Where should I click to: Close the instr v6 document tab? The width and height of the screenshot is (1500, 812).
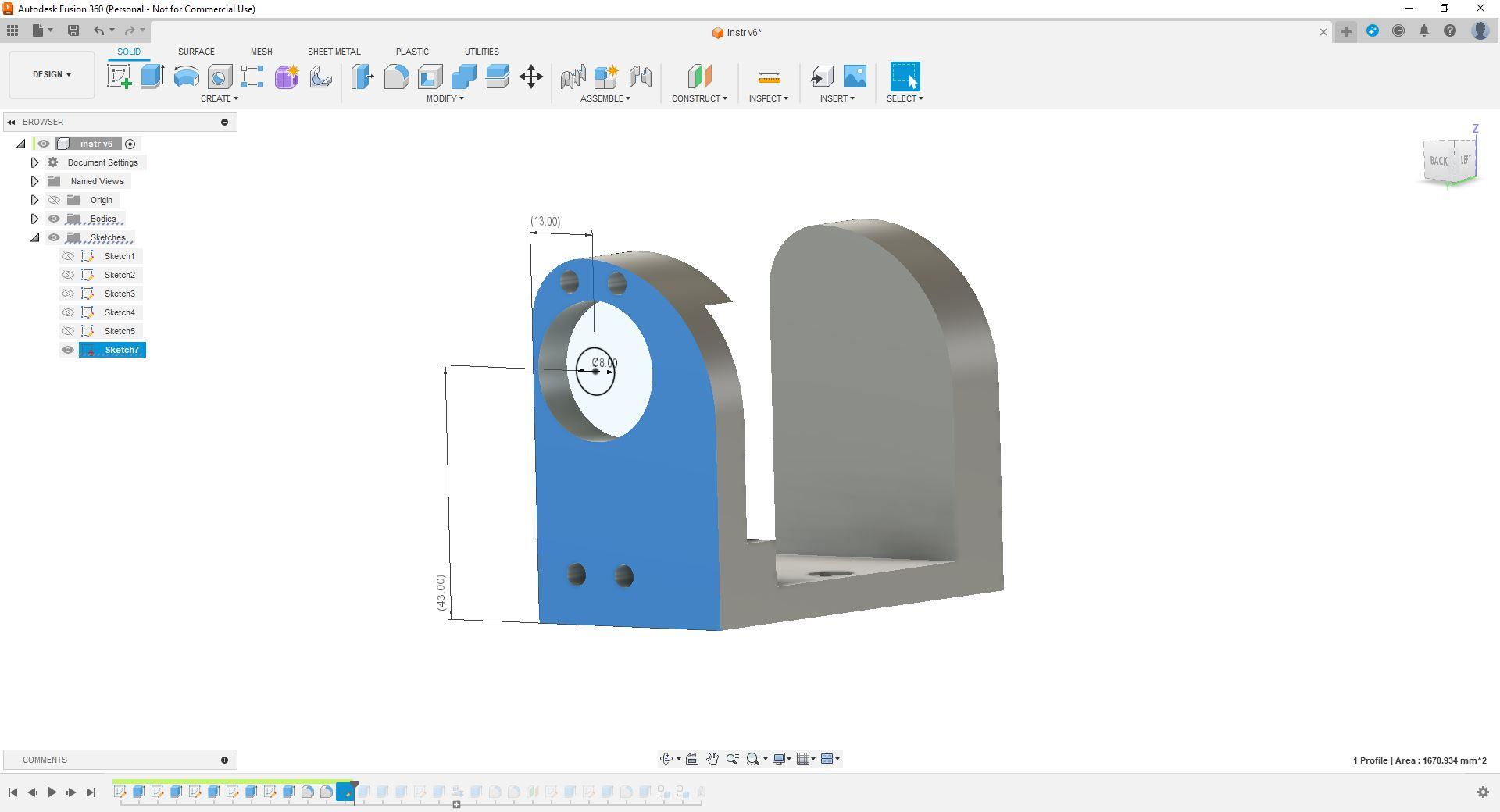click(1323, 32)
